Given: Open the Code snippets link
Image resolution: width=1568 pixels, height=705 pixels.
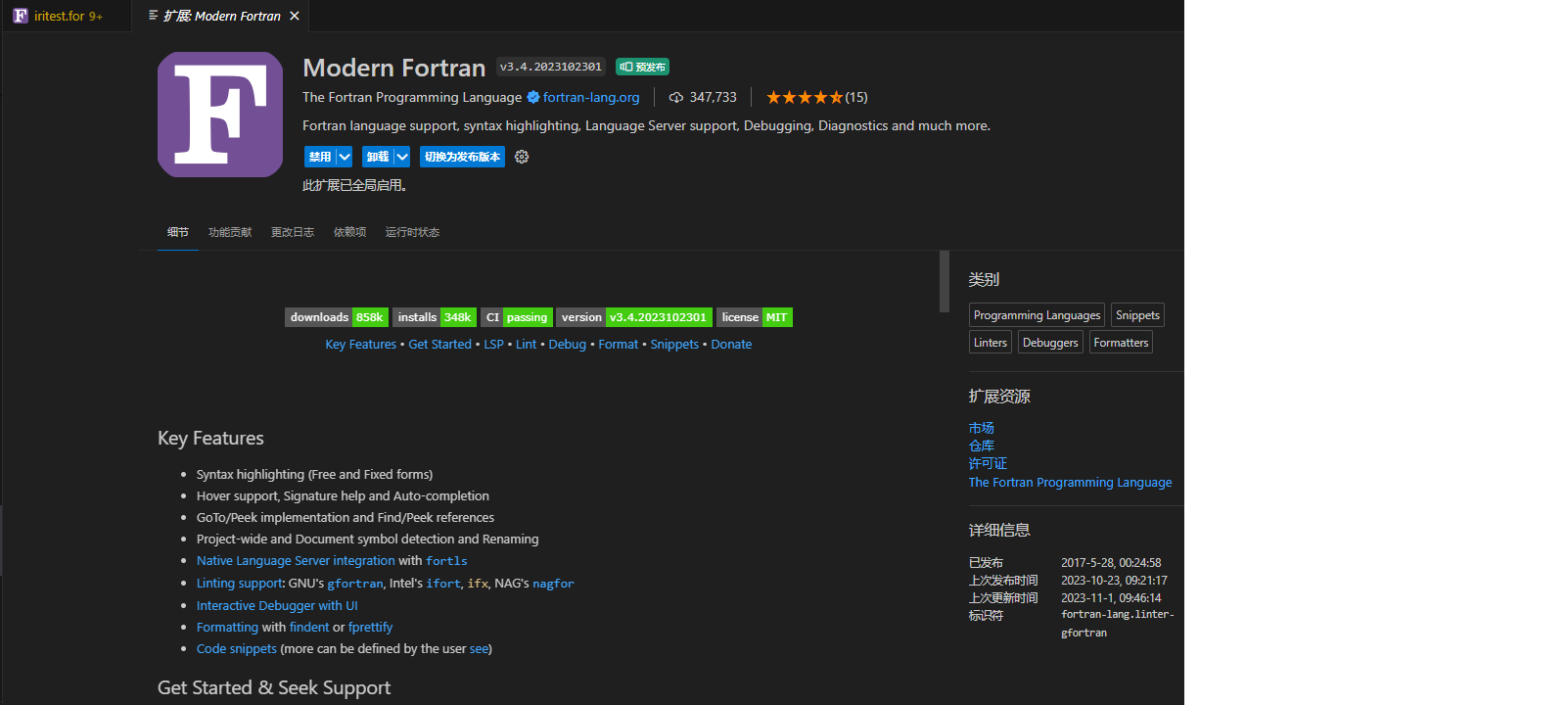Looking at the screenshot, I should 237,649.
